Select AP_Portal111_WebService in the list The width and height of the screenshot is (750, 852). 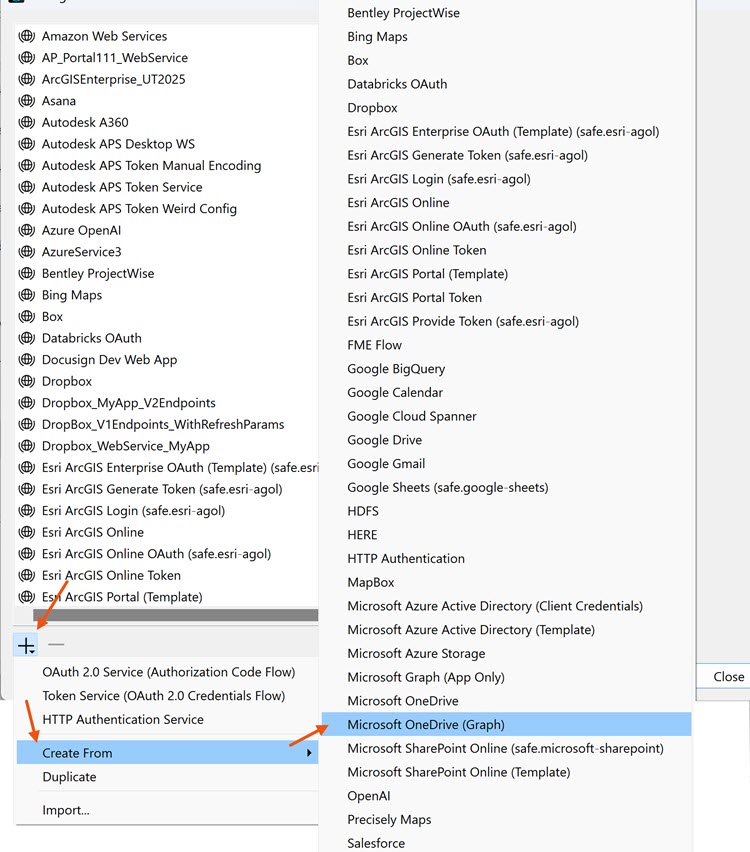(x=115, y=58)
